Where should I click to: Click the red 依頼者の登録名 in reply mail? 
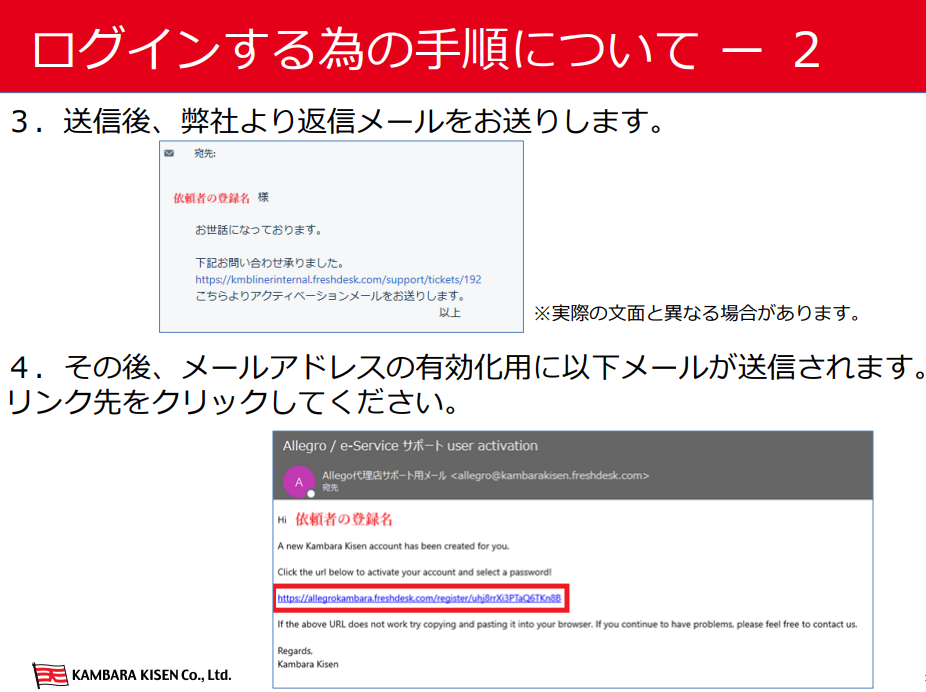point(211,198)
